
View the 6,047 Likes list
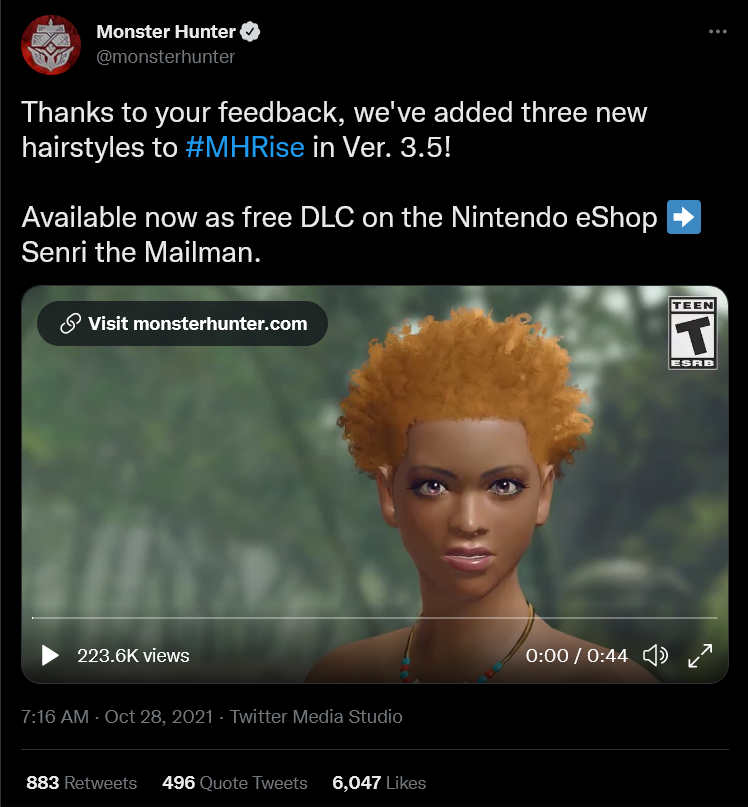tap(379, 783)
